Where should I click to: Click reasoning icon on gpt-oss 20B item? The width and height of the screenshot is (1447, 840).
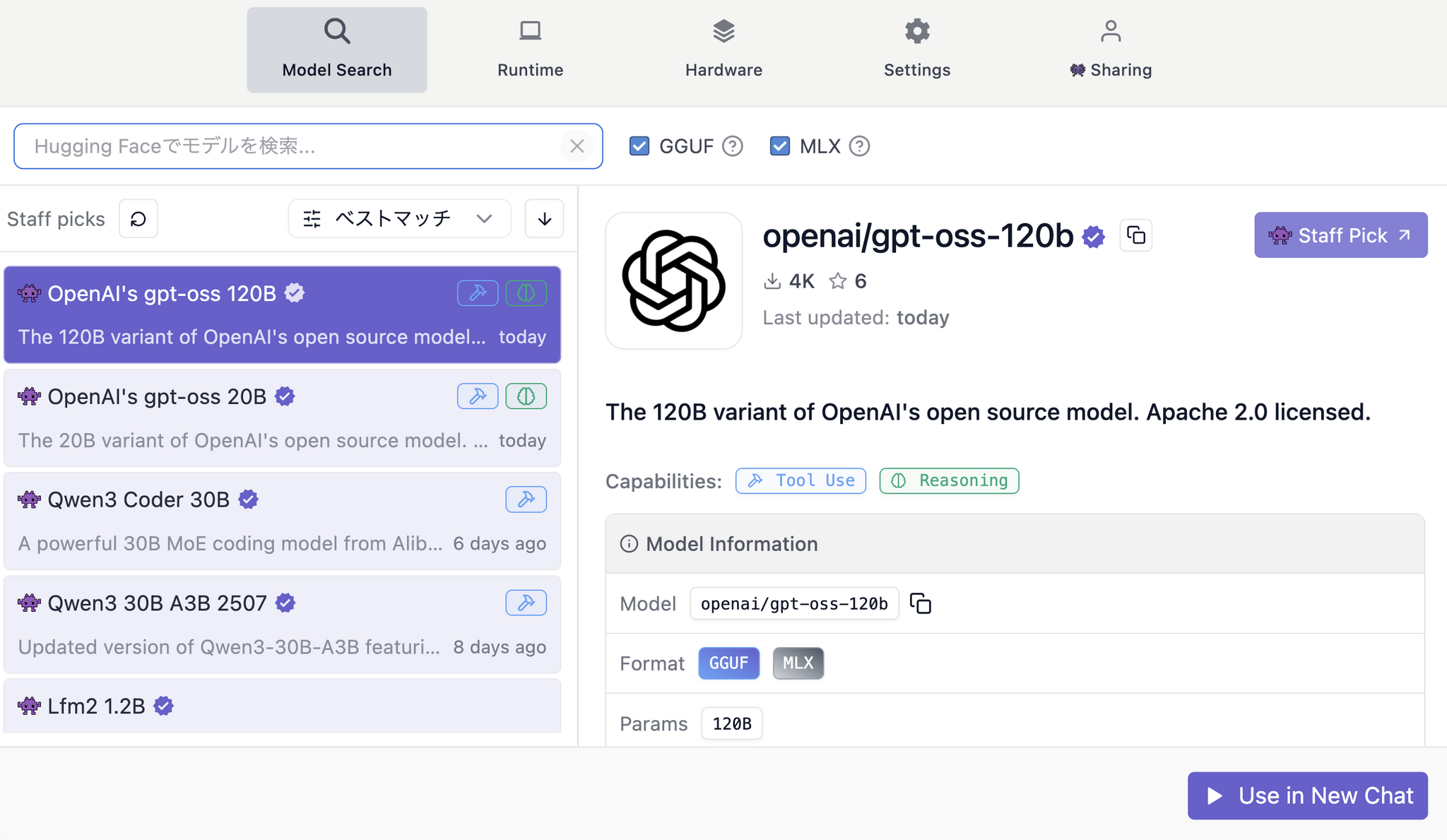pos(526,396)
